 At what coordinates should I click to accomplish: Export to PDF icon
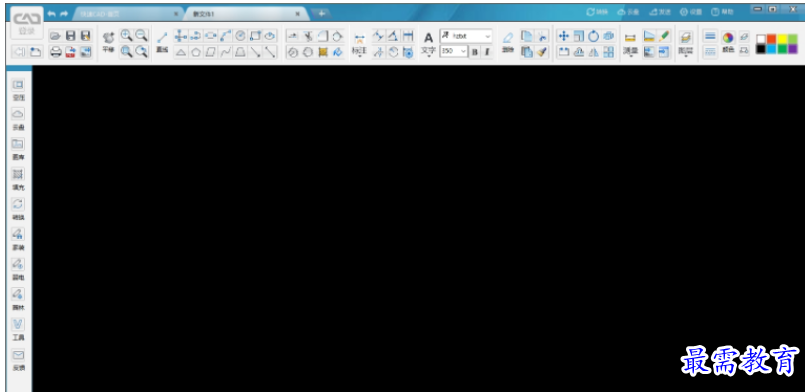tap(71, 52)
